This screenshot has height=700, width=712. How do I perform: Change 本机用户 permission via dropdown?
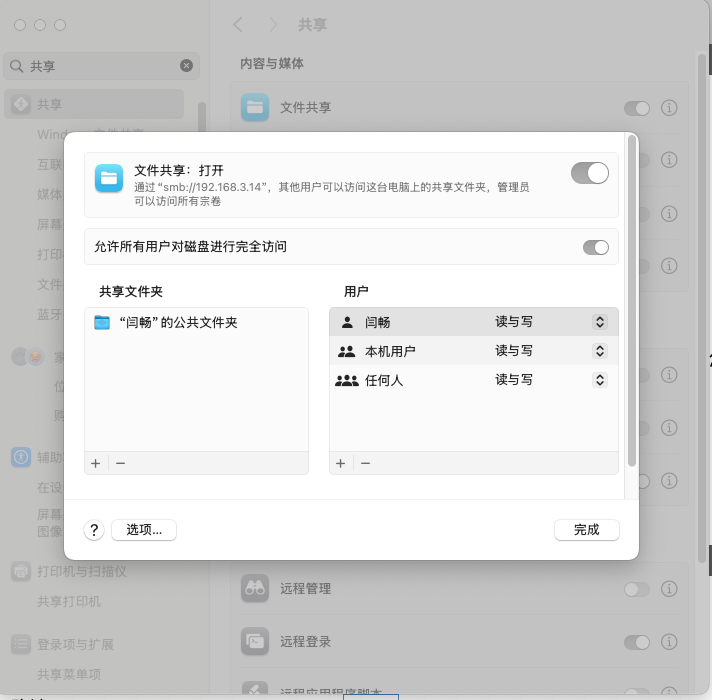click(599, 351)
